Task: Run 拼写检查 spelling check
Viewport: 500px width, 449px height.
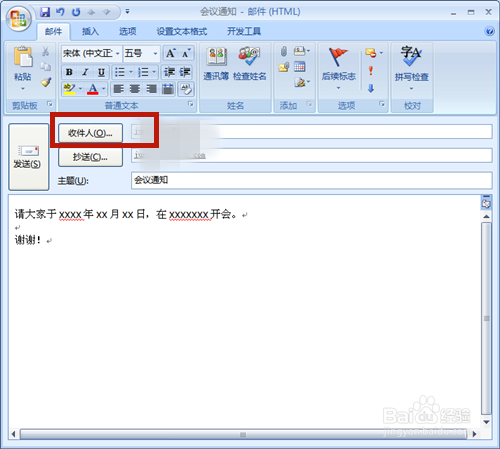Action: pos(412,68)
